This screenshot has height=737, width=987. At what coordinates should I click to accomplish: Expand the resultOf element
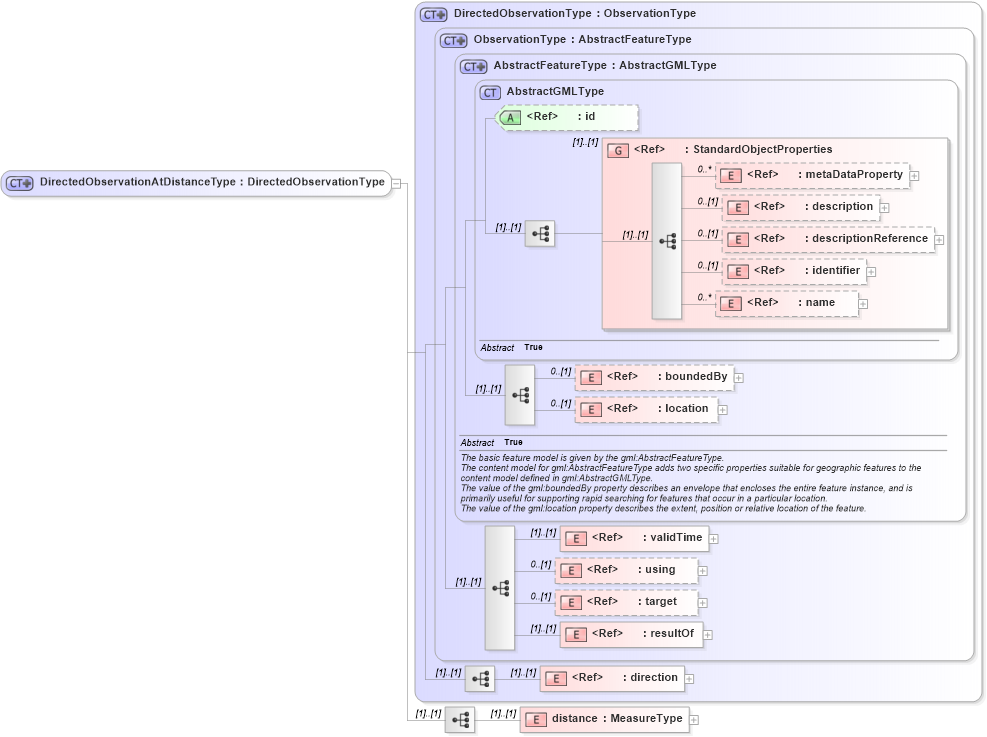(708, 635)
